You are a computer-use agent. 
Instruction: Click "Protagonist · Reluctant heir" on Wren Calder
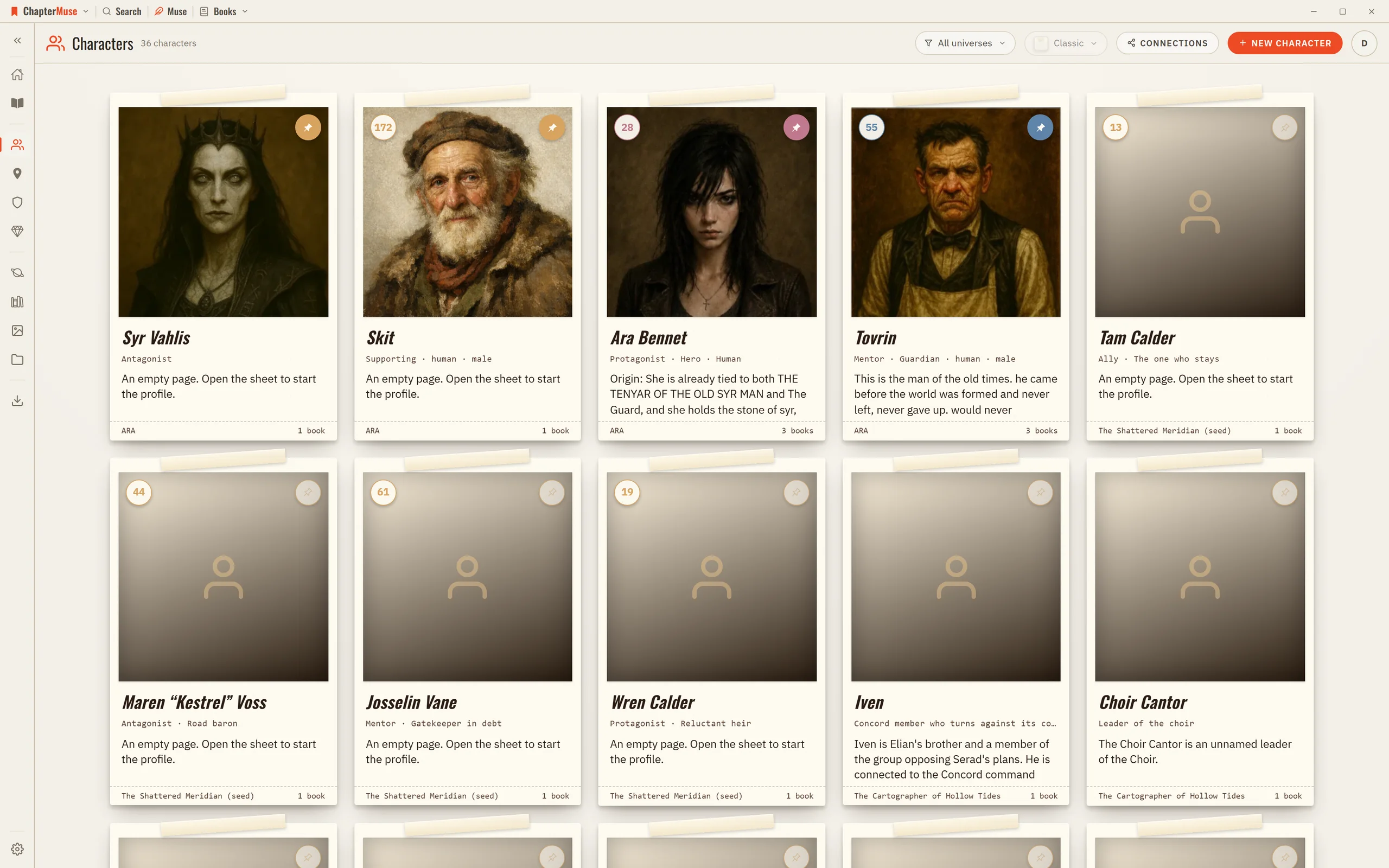(680, 723)
